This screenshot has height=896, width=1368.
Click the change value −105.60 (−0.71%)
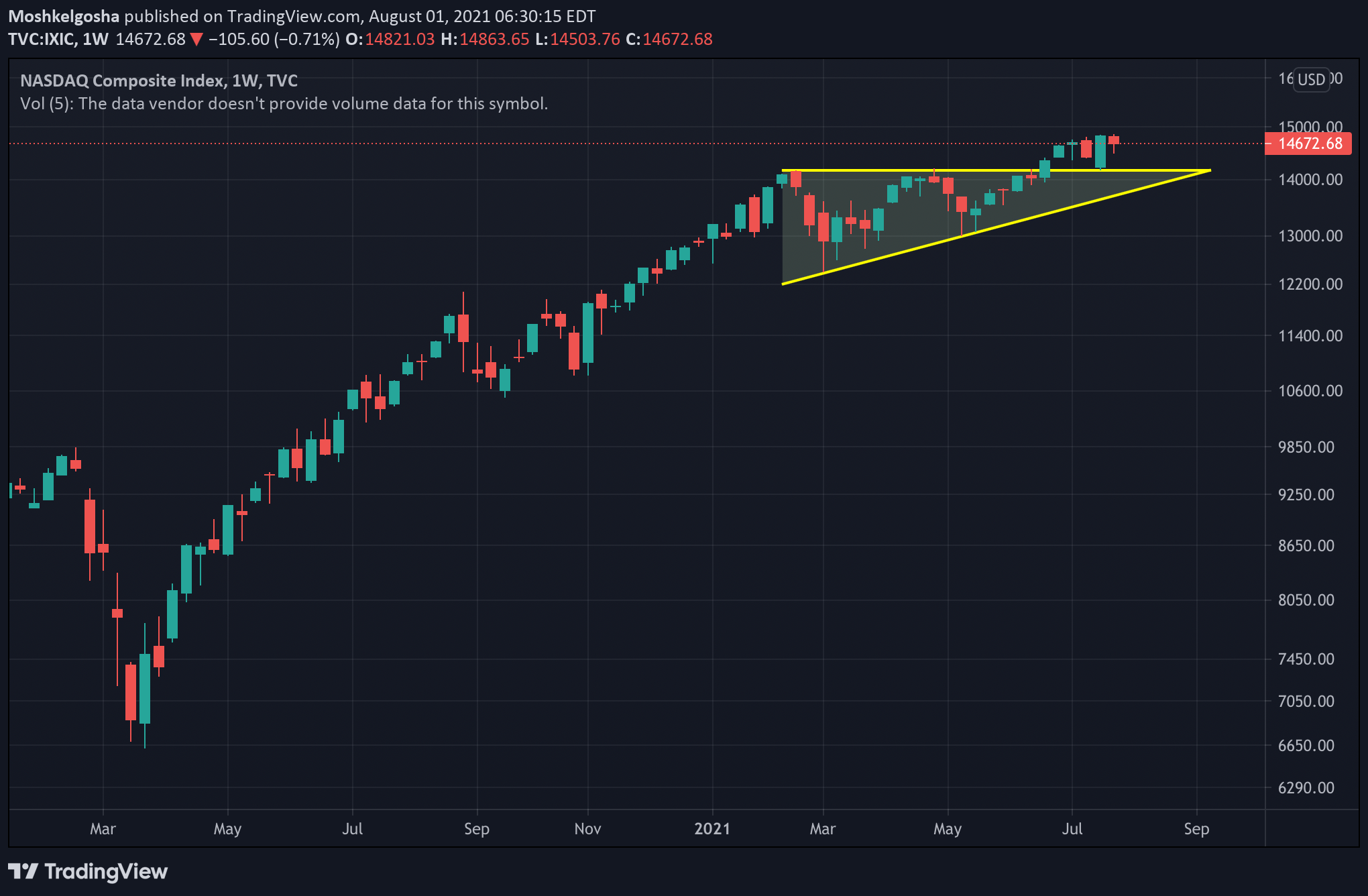(274, 39)
